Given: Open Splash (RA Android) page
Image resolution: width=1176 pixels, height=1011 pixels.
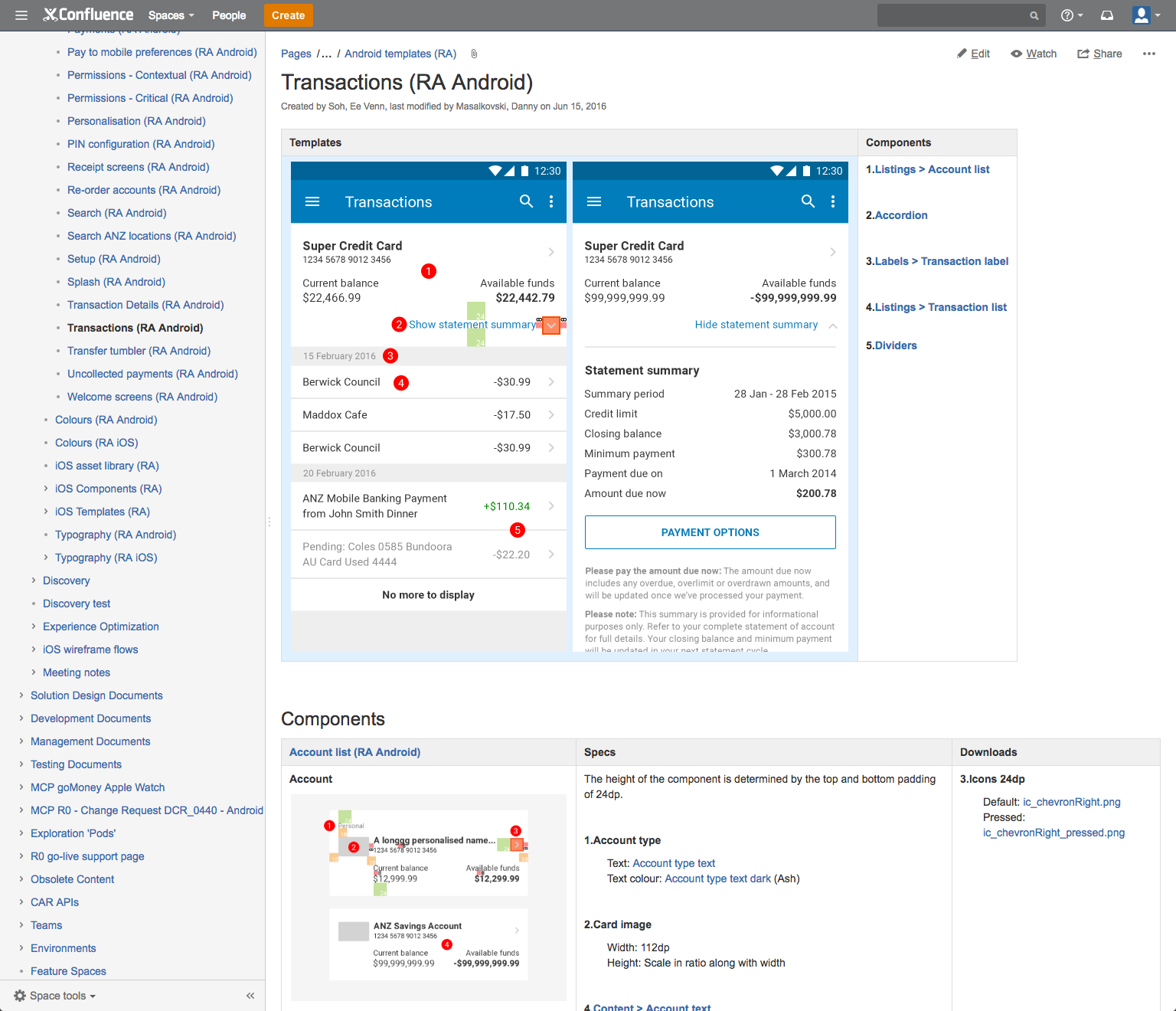Looking at the screenshot, I should [116, 282].
